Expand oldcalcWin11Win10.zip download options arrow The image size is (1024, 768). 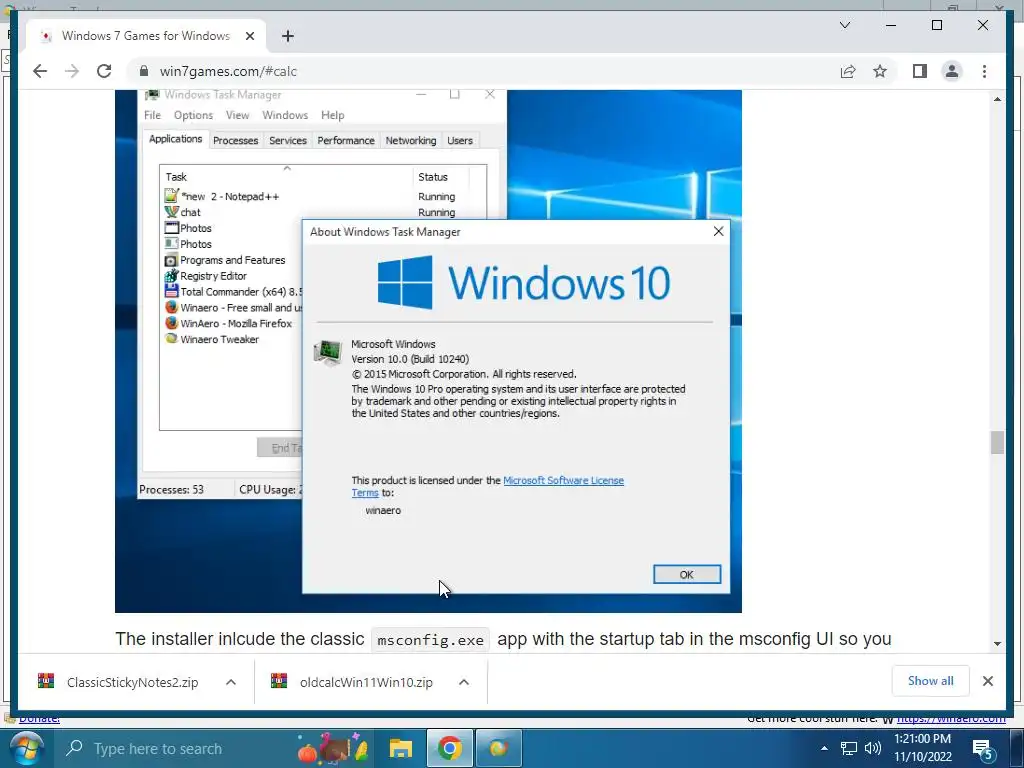pos(464,682)
